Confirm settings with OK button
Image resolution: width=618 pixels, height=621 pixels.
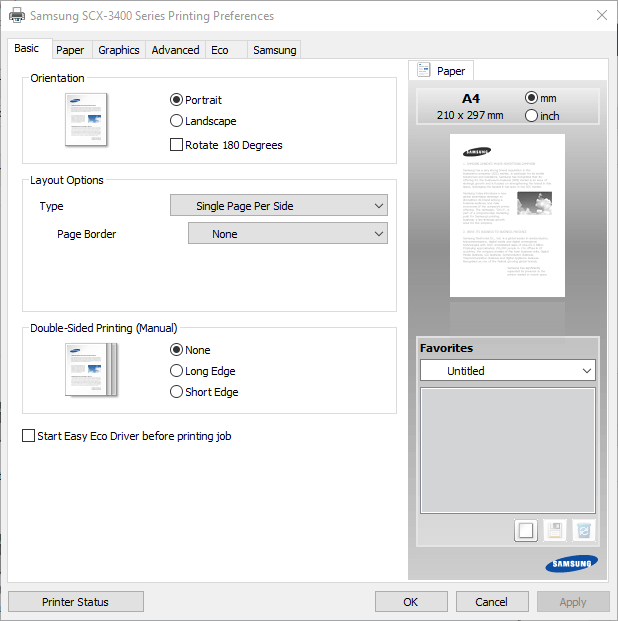click(x=411, y=602)
